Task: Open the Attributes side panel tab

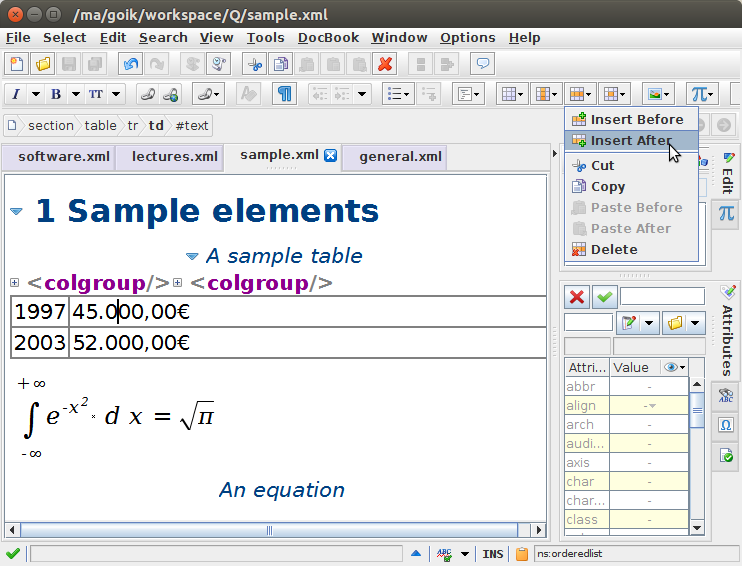Action: (x=727, y=332)
